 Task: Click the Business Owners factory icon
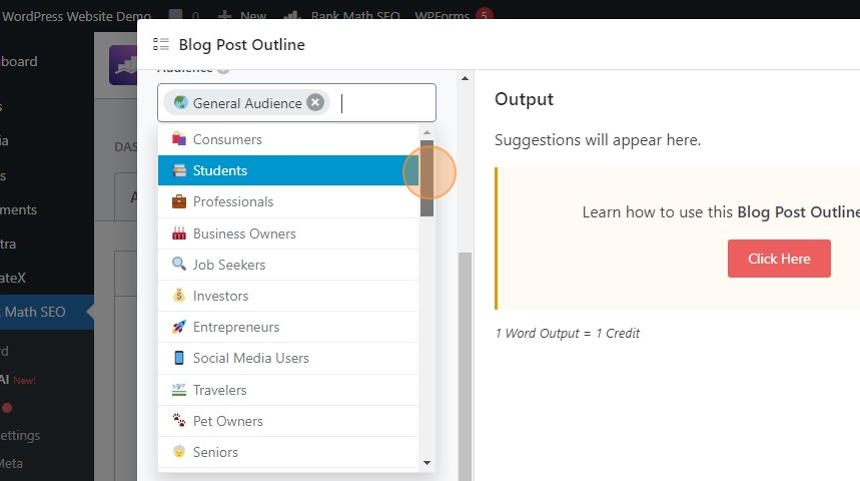coord(179,234)
